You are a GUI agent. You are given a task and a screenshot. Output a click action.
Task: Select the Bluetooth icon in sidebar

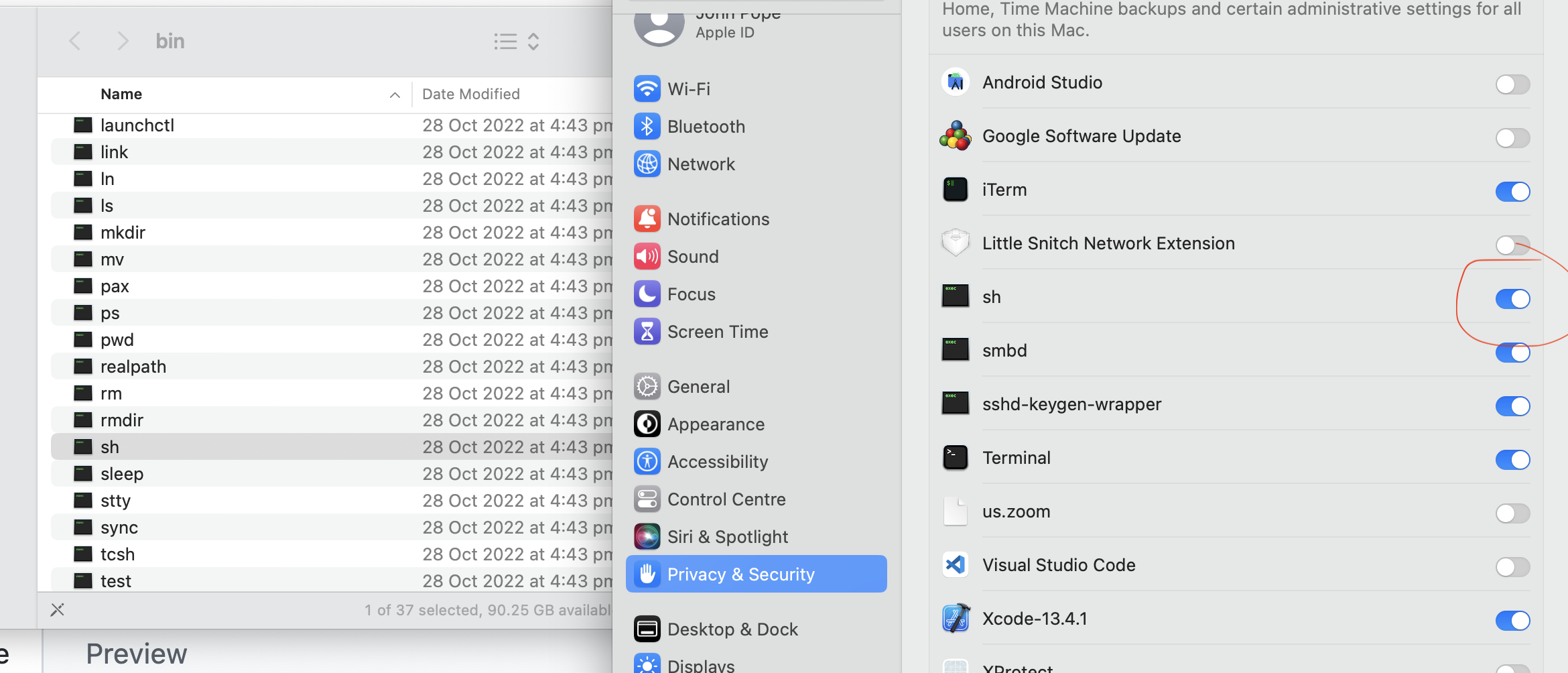647,126
